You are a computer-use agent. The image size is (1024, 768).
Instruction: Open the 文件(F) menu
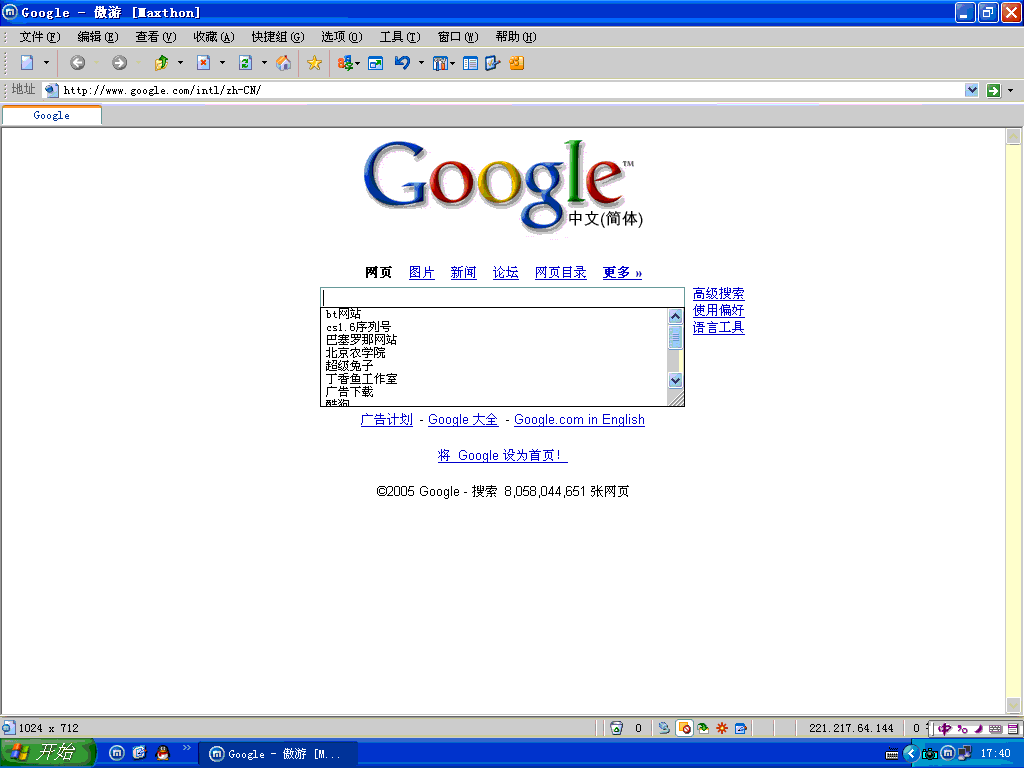coord(40,37)
